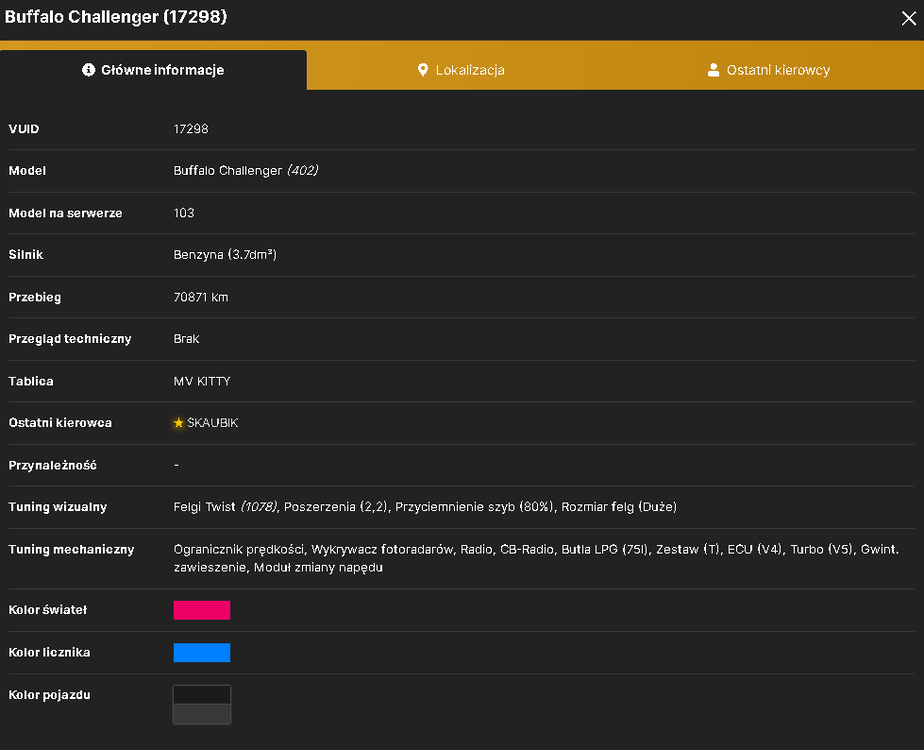Click the Model na serwerze value 103
The height and width of the screenshot is (750, 924).
tap(183, 213)
